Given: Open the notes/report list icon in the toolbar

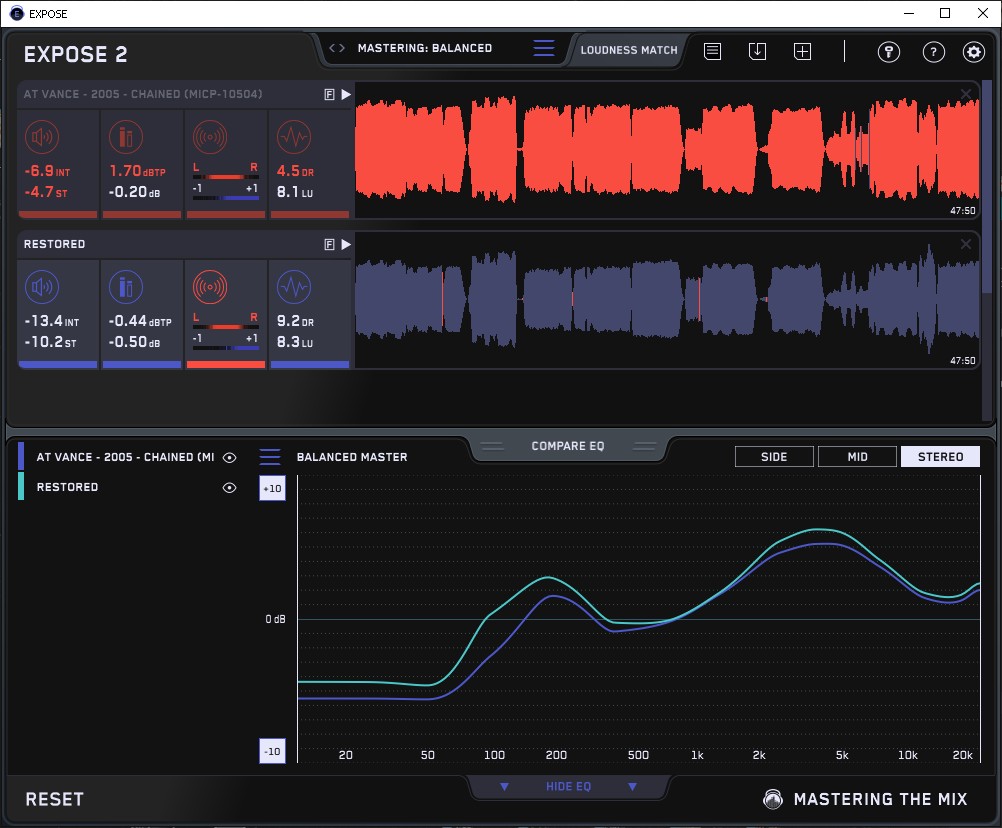Looking at the screenshot, I should coord(712,51).
